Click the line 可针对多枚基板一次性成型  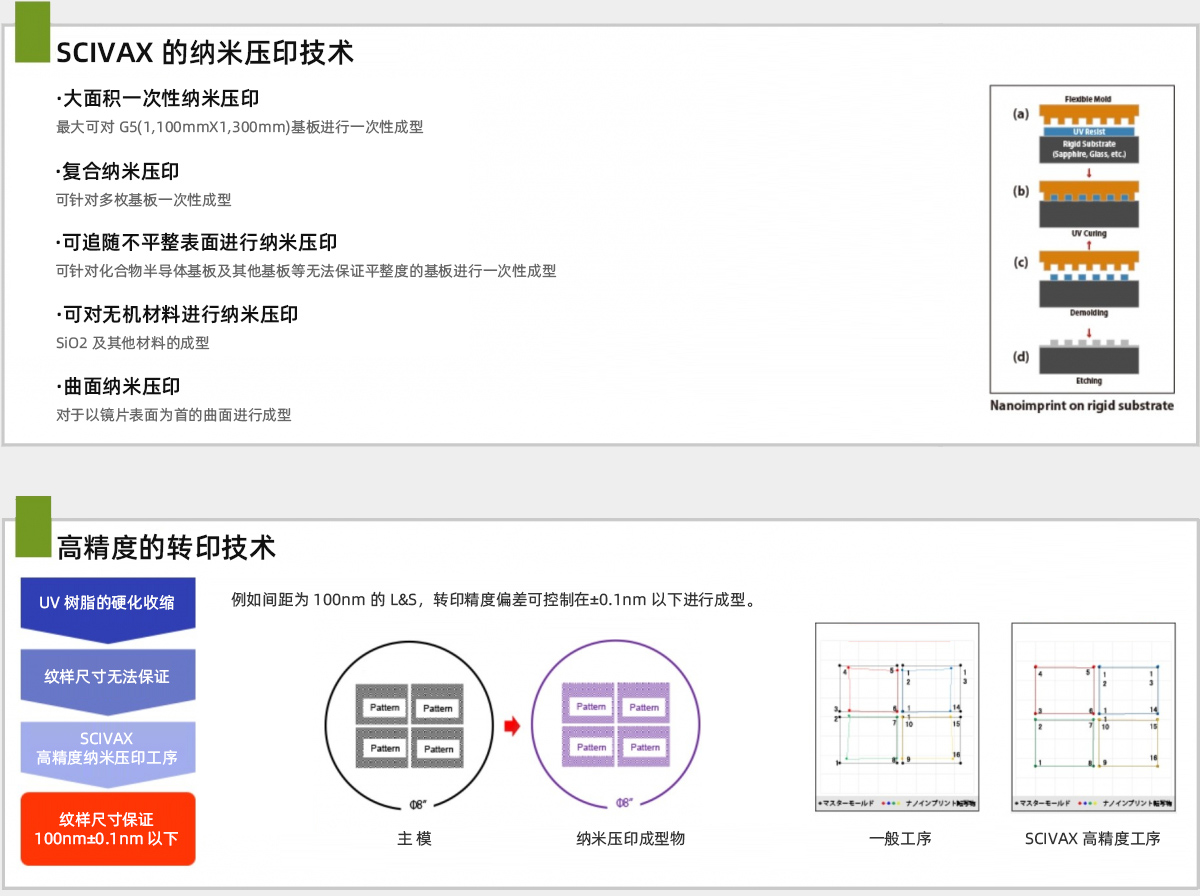(144, 199)
